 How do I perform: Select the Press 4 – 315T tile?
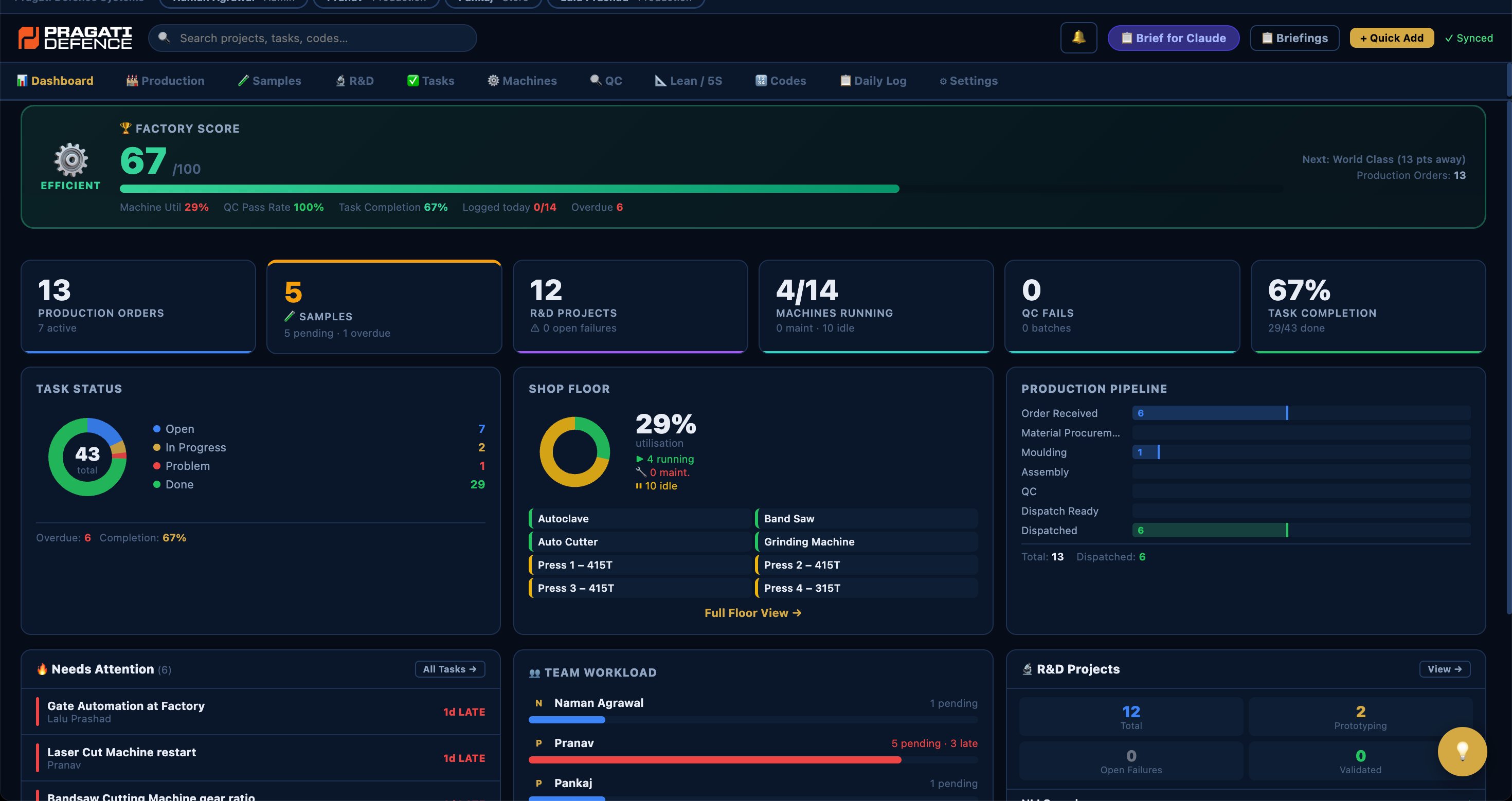pyautogui.click(x=866, y=588)
